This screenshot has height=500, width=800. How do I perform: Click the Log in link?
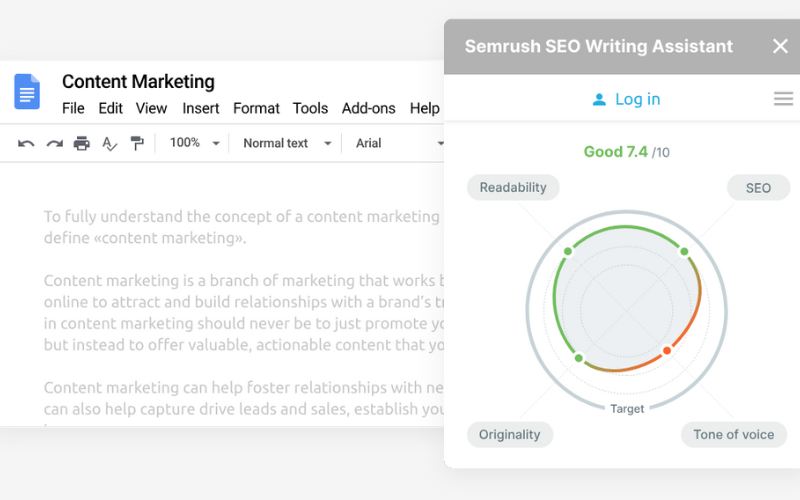click(626, 99)
